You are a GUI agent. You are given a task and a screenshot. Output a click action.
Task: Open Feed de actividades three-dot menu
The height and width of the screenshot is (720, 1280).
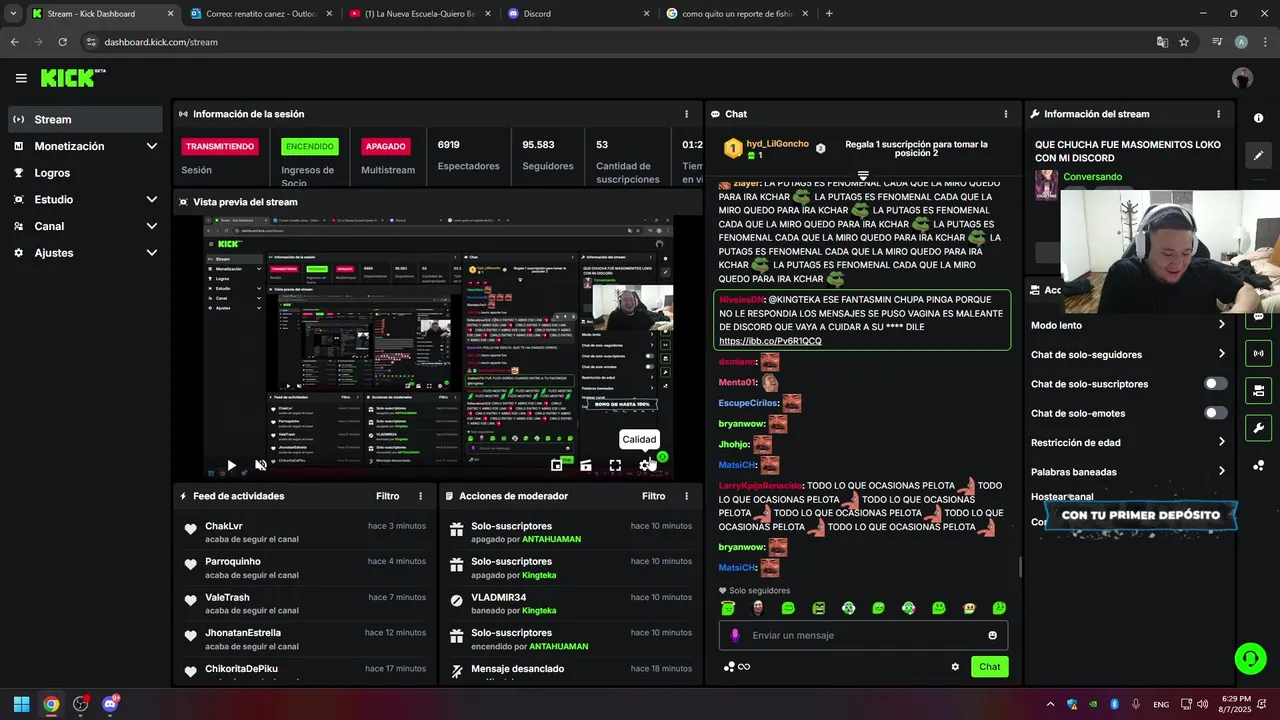click(420, 496)
